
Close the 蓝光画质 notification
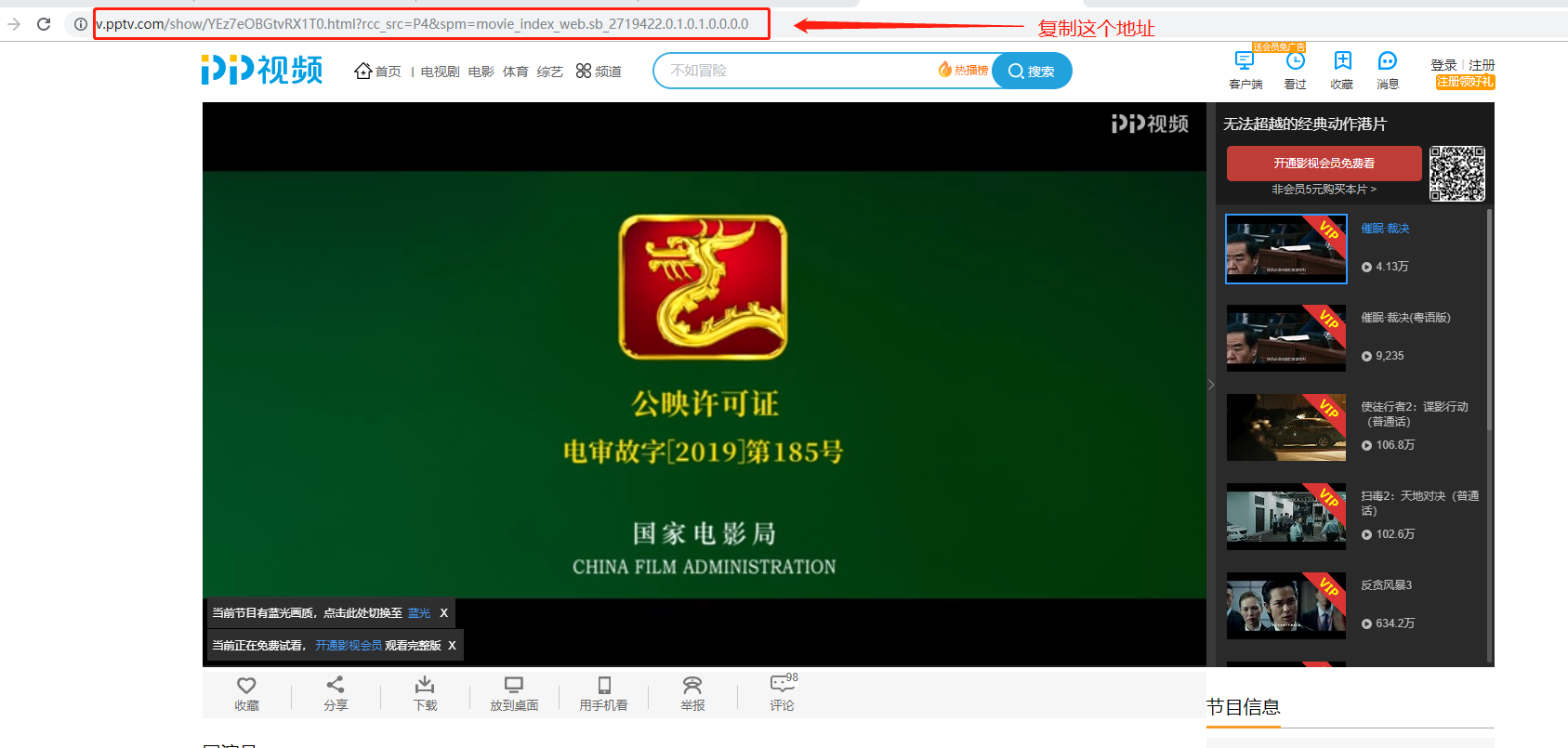pyautogui.click(x=444, y=613)
